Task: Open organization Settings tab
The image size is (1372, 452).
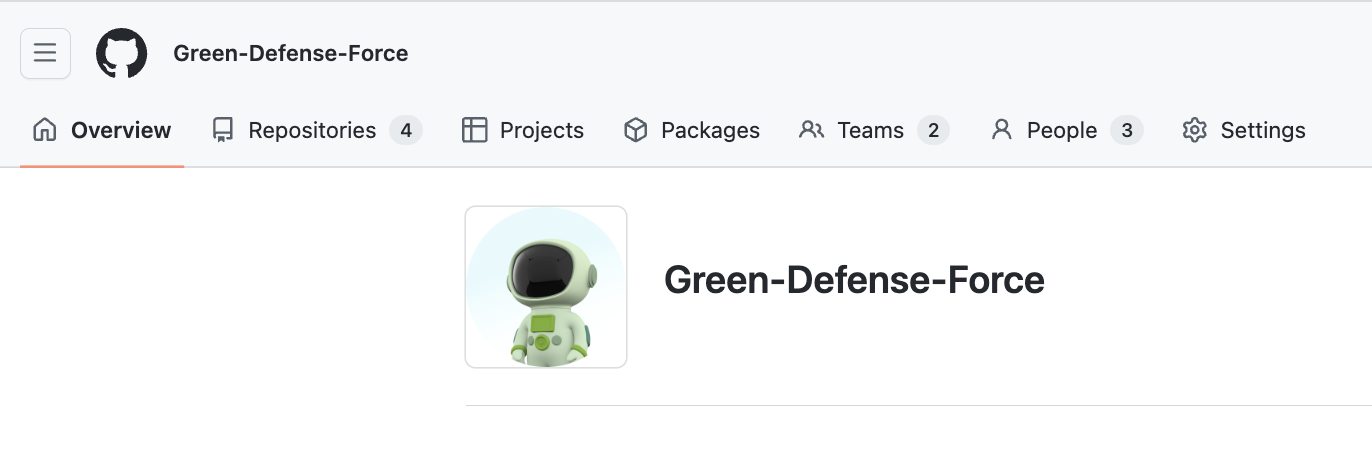Action: [1244, 130]
